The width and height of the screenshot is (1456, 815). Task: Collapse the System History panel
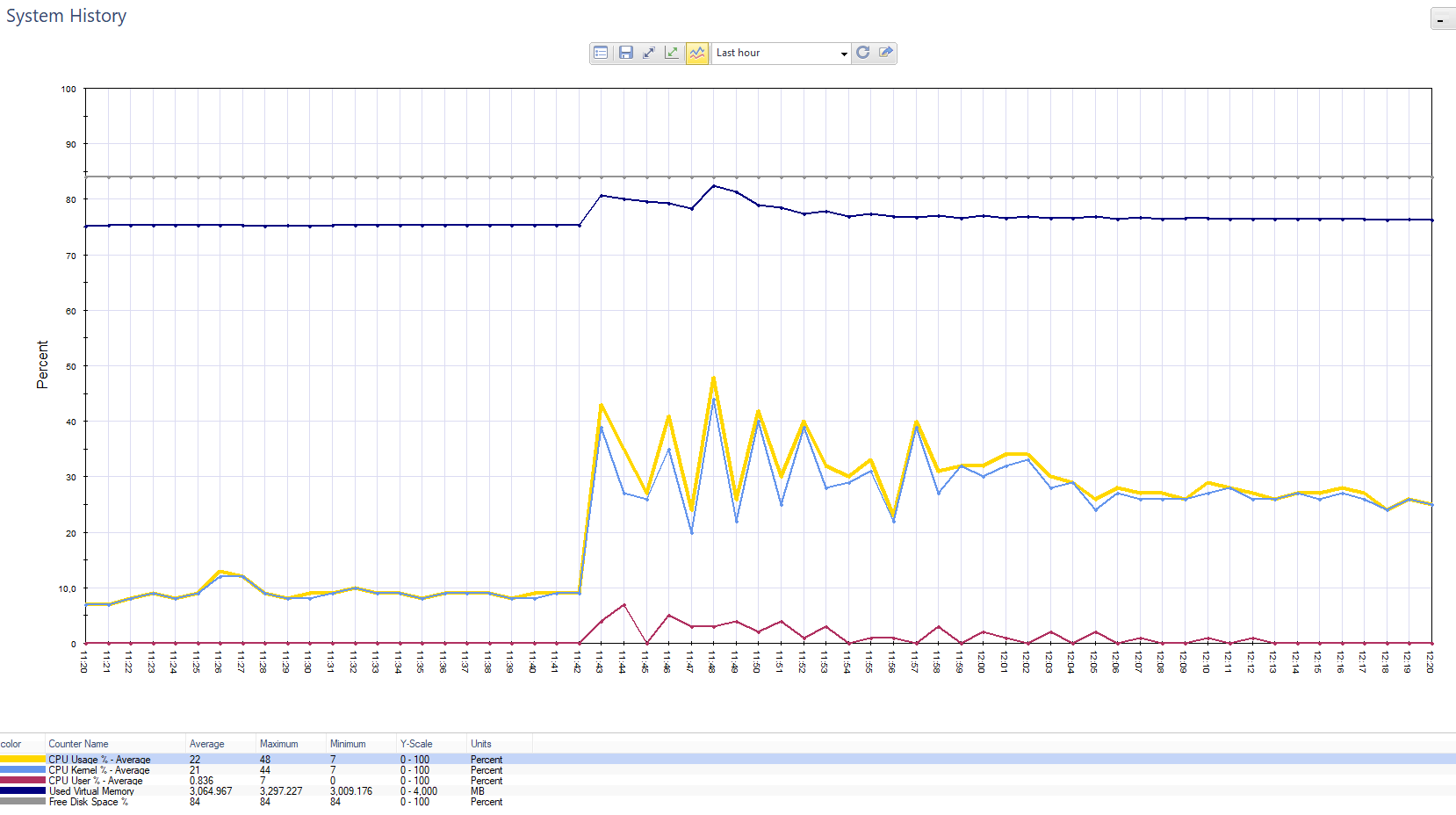pyautogui.click(x=1443, y=19)
